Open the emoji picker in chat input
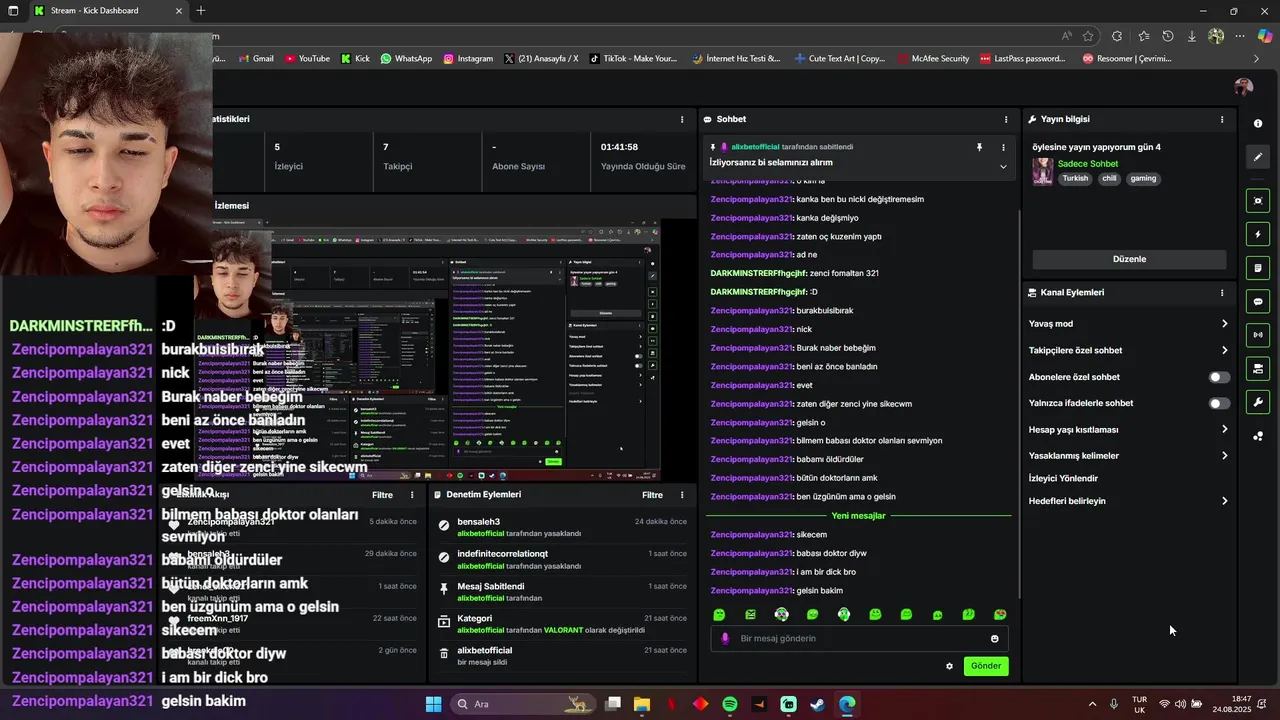 pyautogui.click(x=994, y=638)
